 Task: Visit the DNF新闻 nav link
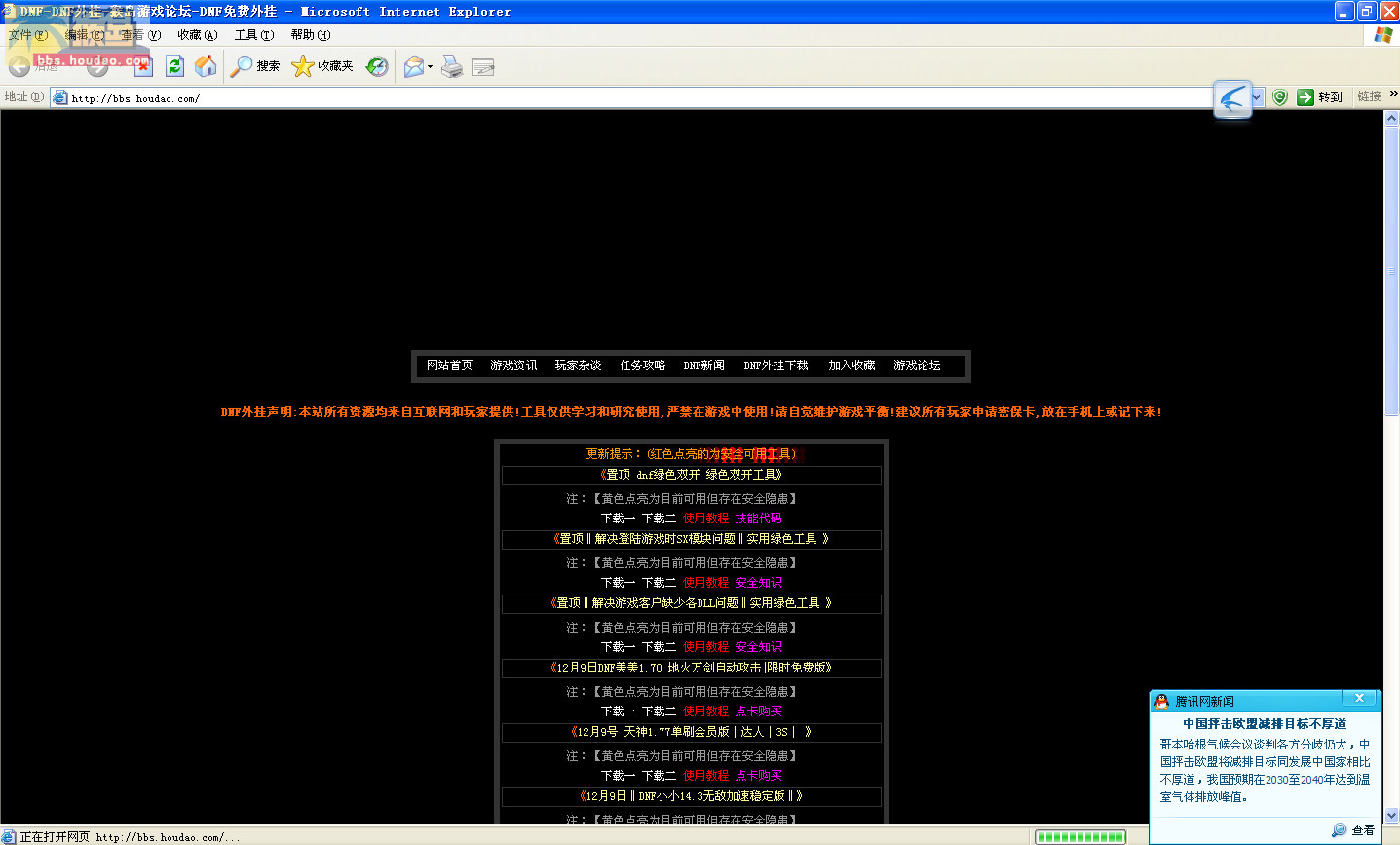(703, 365)
